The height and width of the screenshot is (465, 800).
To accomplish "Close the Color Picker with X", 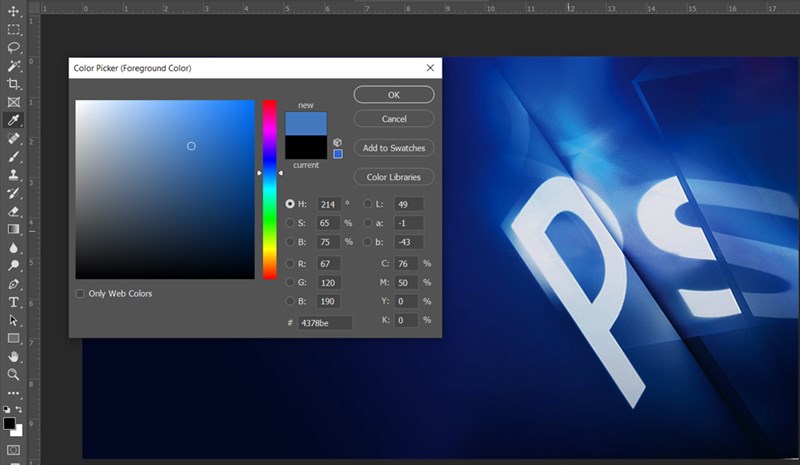I will 430,68.
